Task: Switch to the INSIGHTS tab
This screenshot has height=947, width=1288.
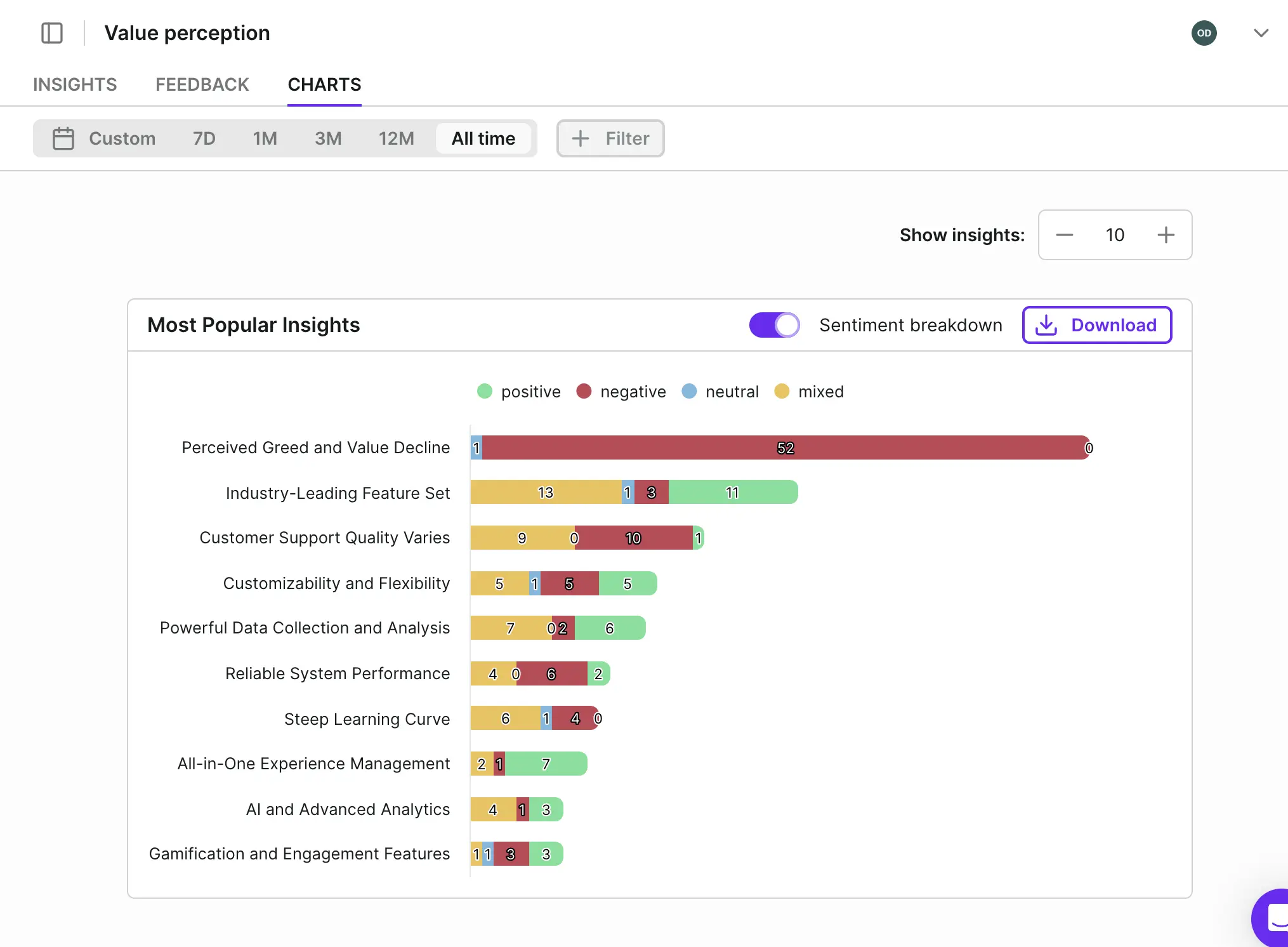Action: tap(75, 84)
